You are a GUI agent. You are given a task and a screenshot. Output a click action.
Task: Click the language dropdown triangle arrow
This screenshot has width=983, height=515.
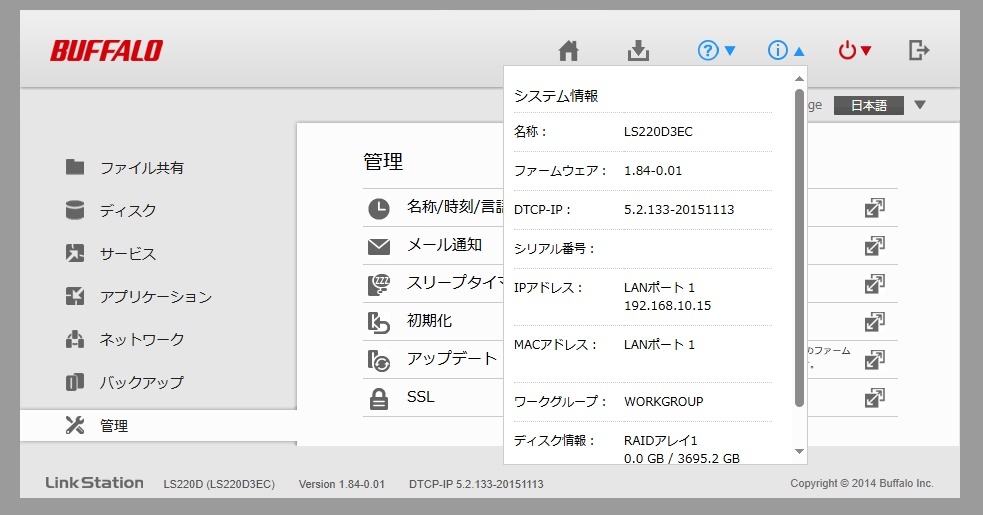point(920,105)
